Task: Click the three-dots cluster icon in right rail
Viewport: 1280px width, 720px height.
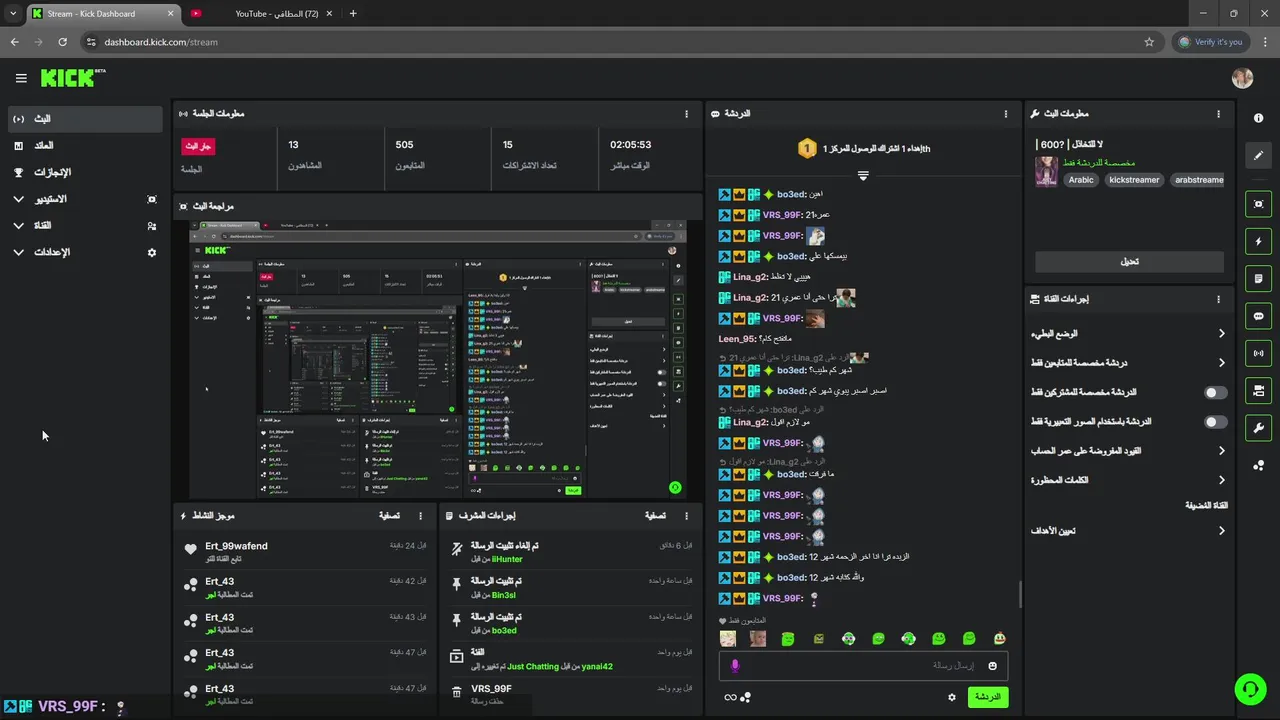Action: [x=1258, y=465]
